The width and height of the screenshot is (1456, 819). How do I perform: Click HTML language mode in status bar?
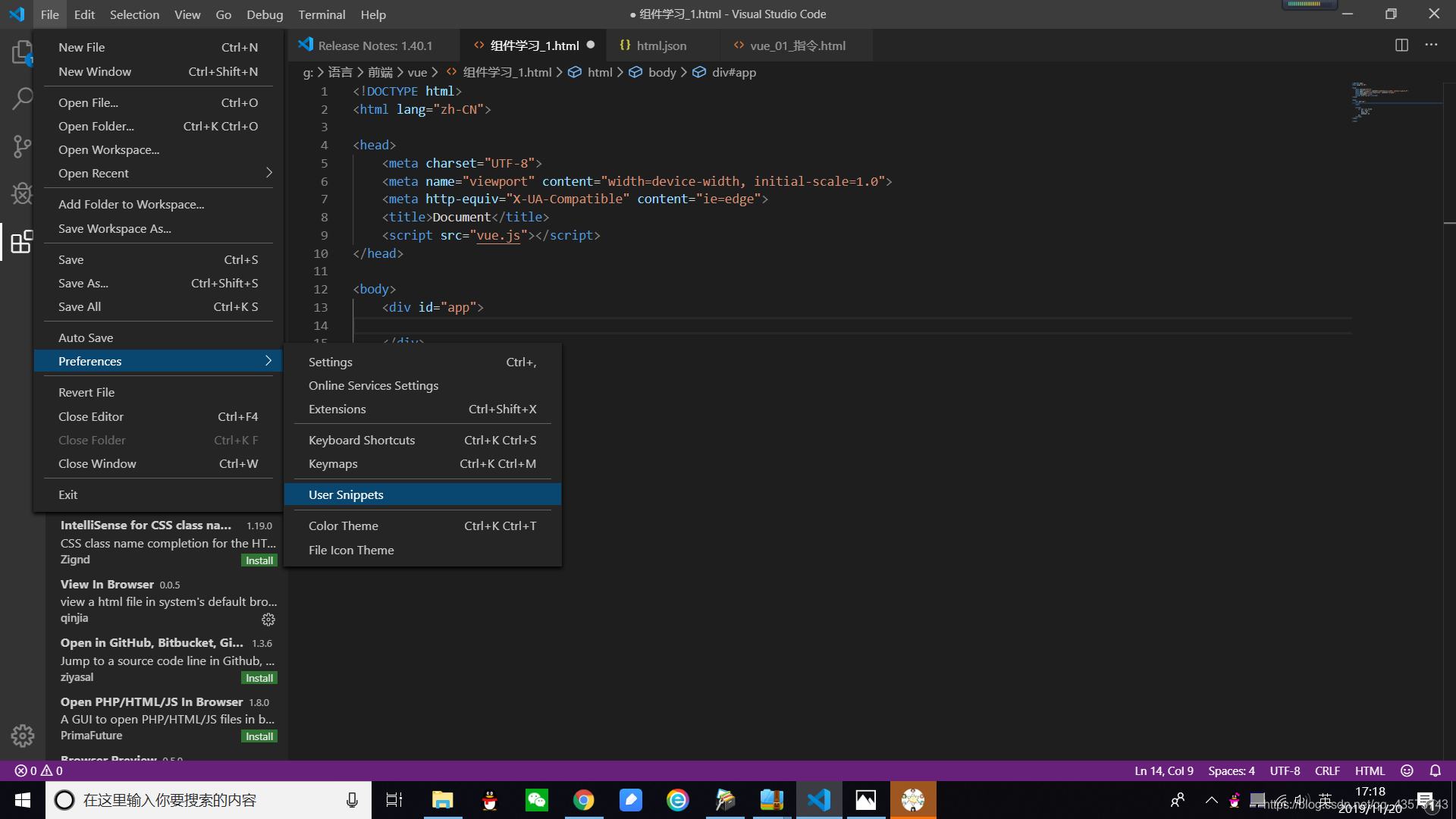click(1370, 770)
